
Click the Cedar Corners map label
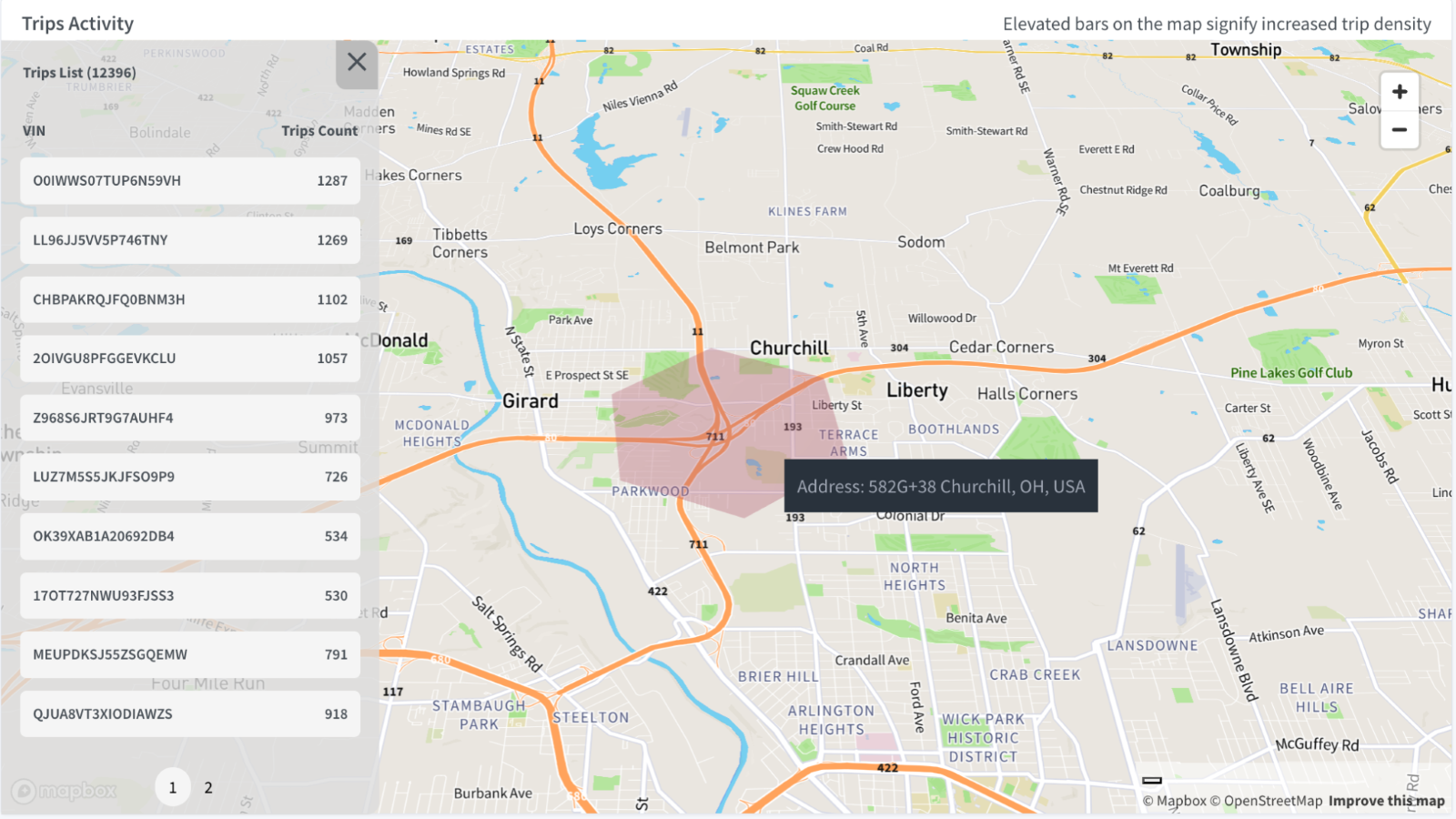1002,348
